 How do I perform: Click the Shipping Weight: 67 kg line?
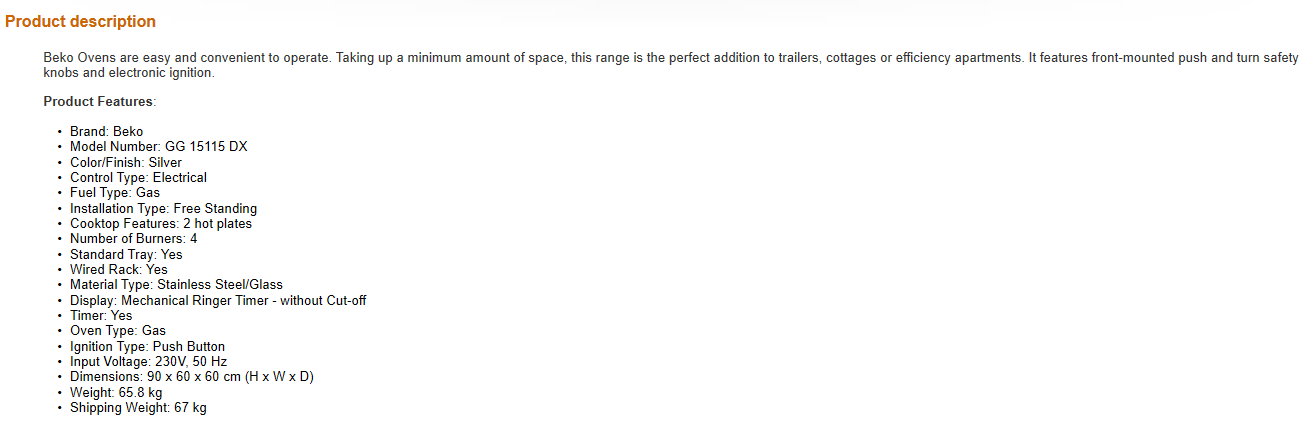click(138, 407)
